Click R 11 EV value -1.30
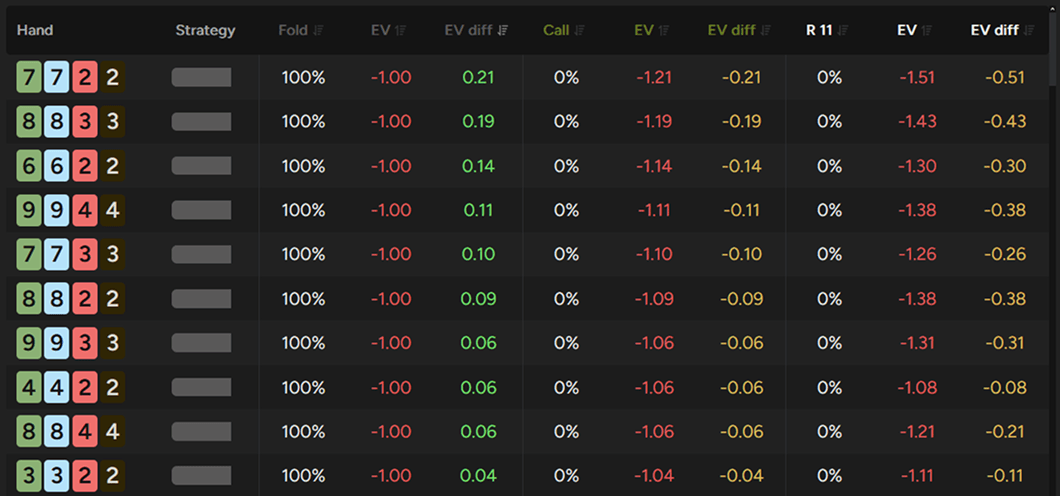Image resolution: width=1060 pixels, height=496 pixels. pyautogui.click(x=917, y=166)
